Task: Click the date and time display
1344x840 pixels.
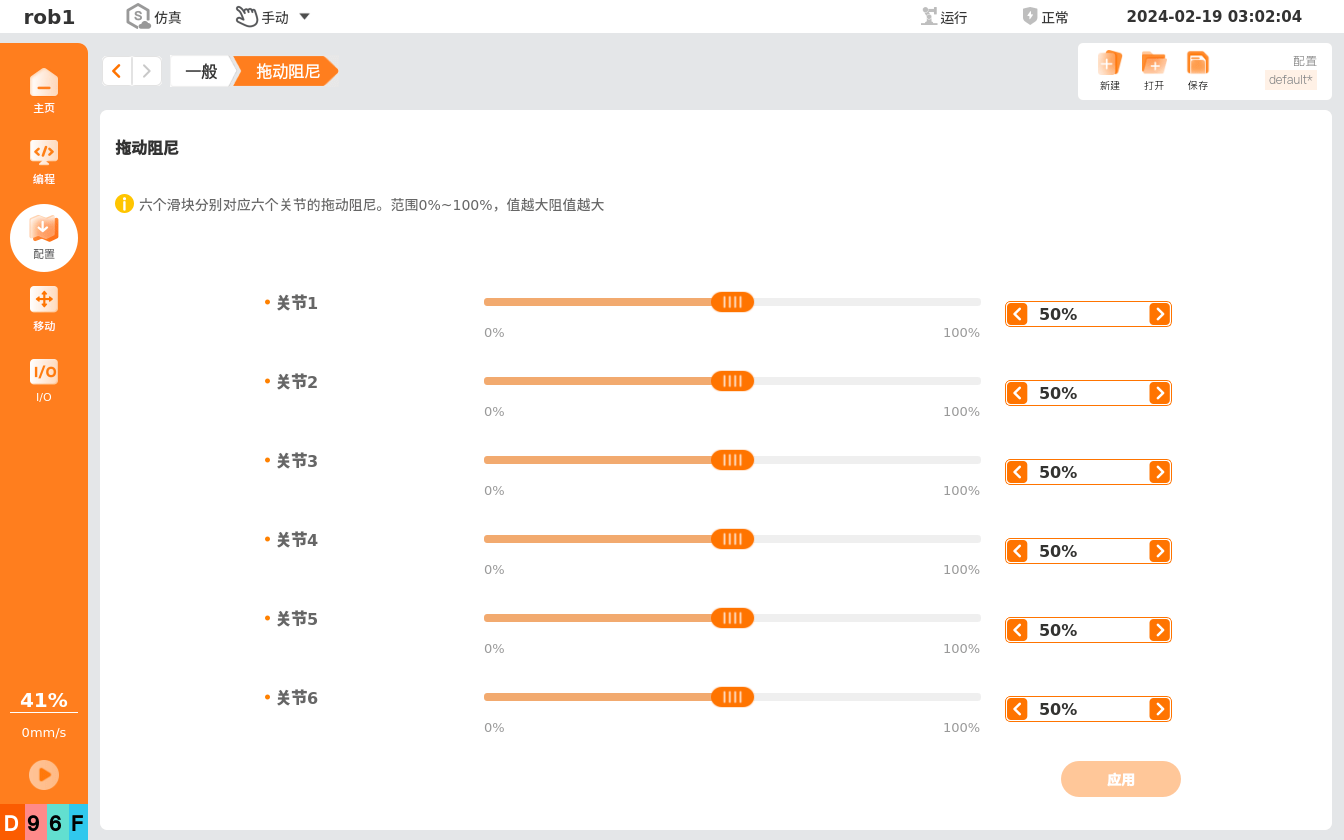Action: pyautogui.click(x=1214, y=16)
